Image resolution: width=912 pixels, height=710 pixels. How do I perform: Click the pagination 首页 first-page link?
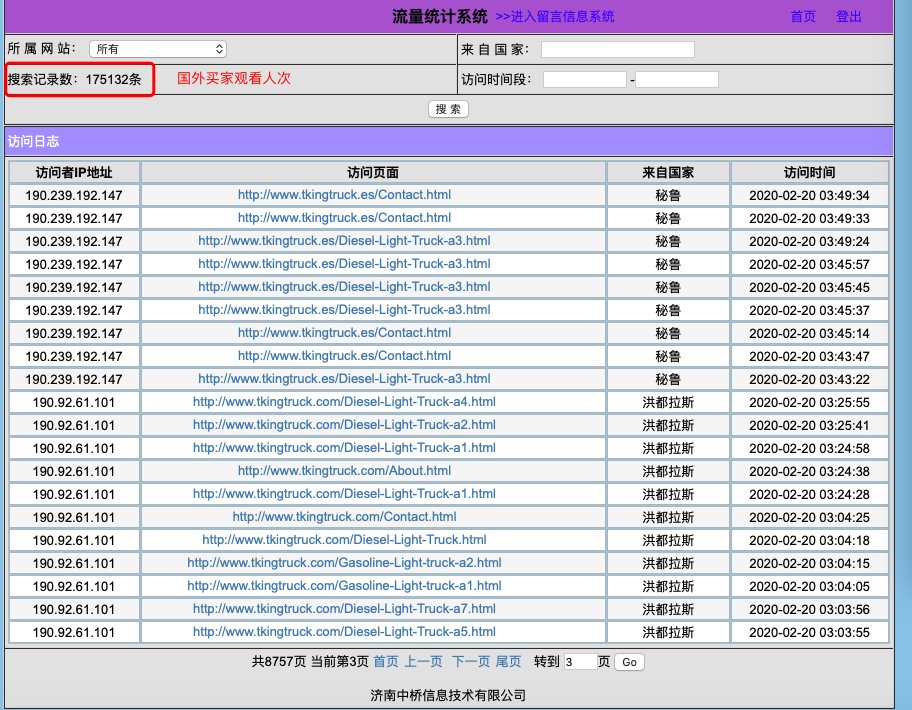(x=386, y=662)
